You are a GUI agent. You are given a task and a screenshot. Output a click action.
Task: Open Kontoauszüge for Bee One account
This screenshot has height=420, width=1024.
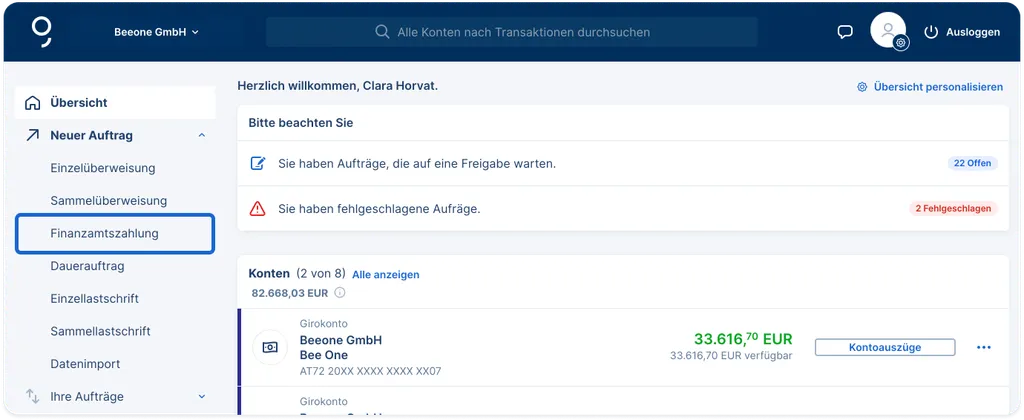coord(885,347)
